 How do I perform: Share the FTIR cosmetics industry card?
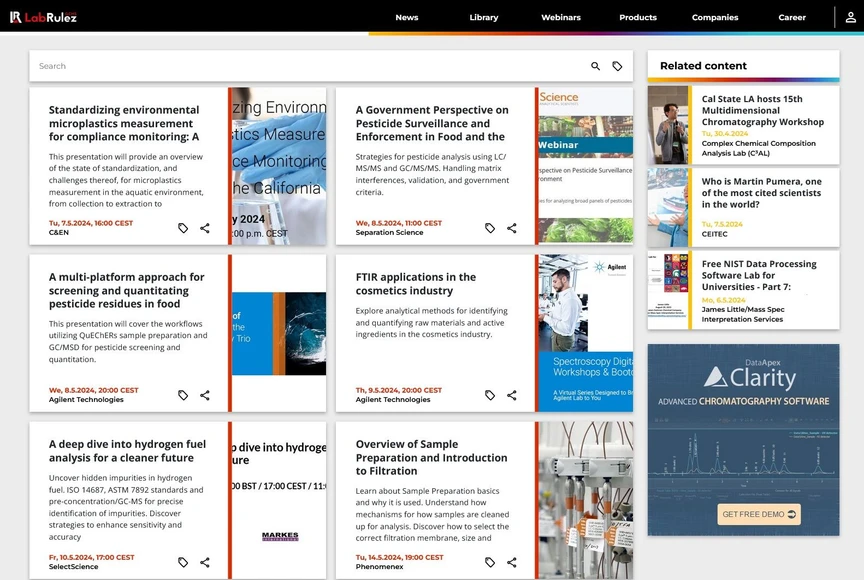pyautogui.click(x=512, y=395)
